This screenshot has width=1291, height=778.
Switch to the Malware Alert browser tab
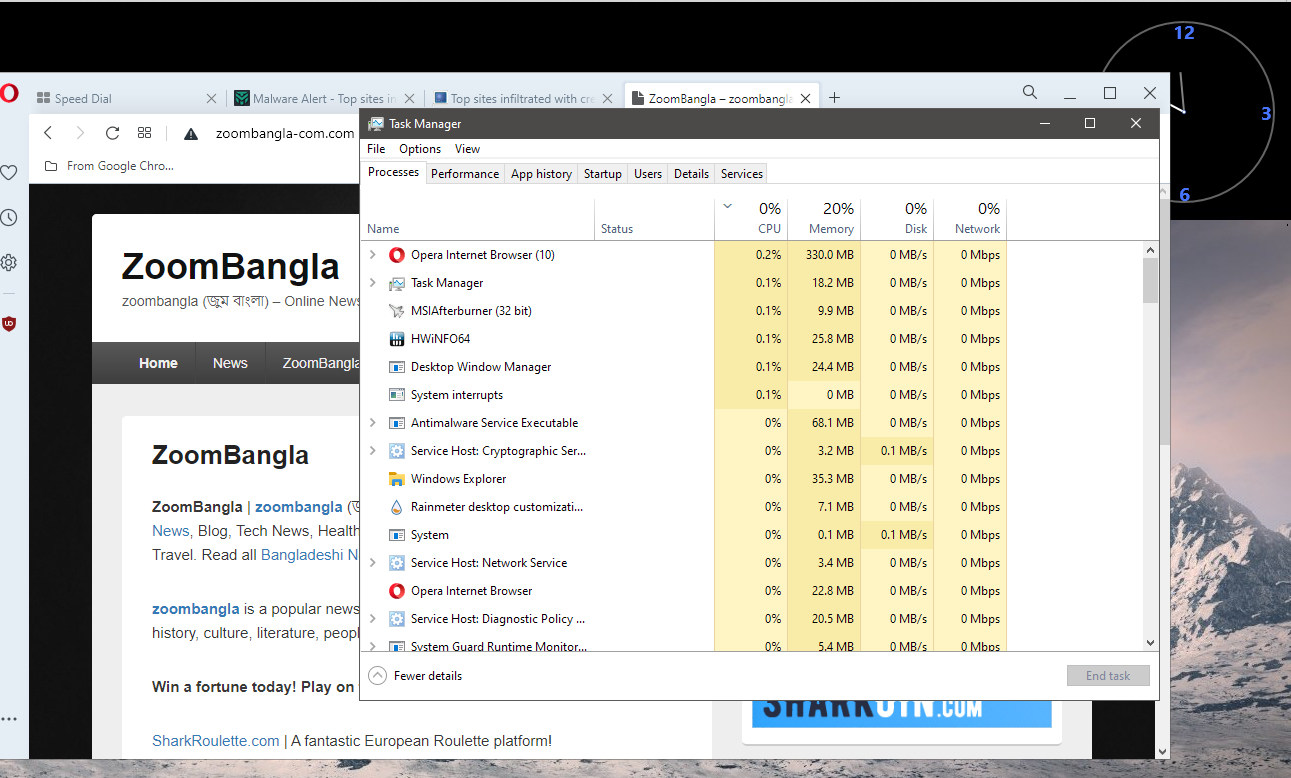(324, 98)
